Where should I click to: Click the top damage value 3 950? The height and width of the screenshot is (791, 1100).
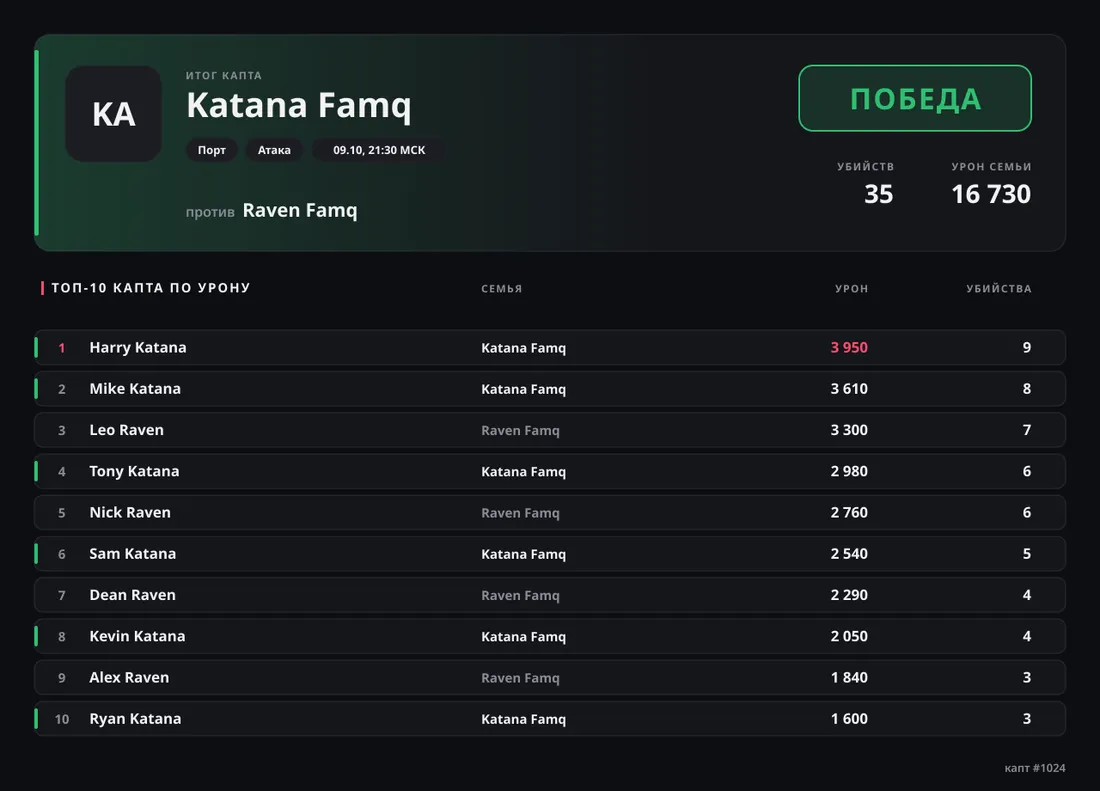point(849,348)
